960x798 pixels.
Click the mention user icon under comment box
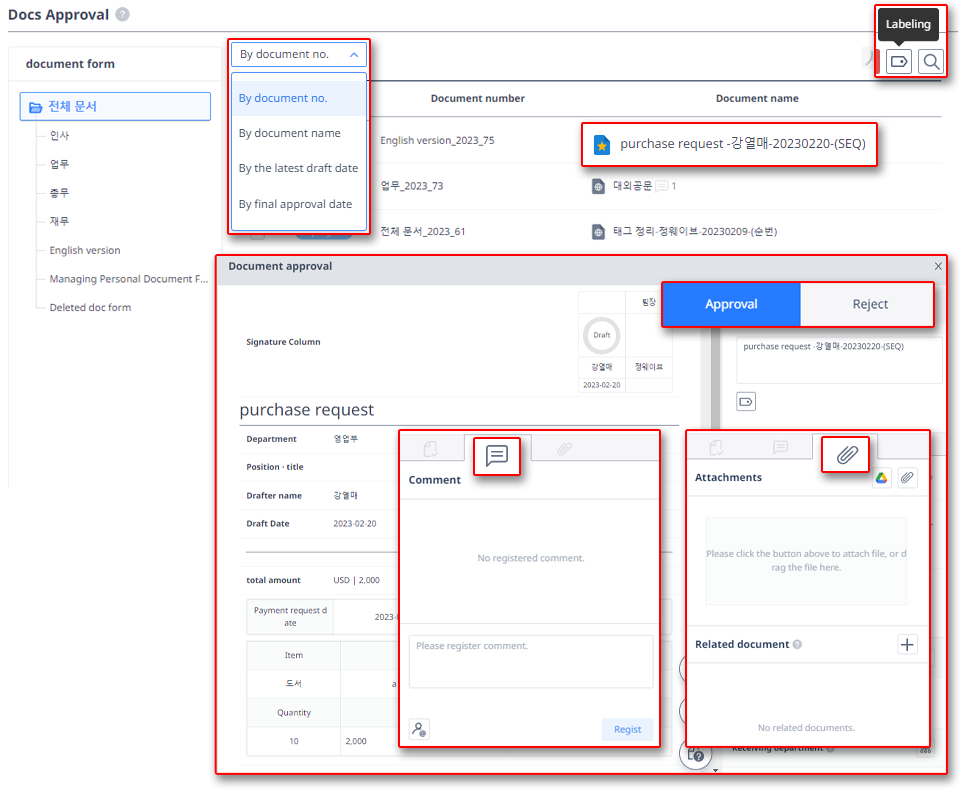[x=419, y=729]
